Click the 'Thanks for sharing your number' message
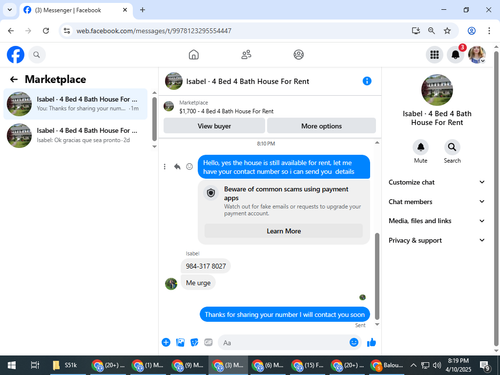 pyautogui.click(x=285, y=314)
